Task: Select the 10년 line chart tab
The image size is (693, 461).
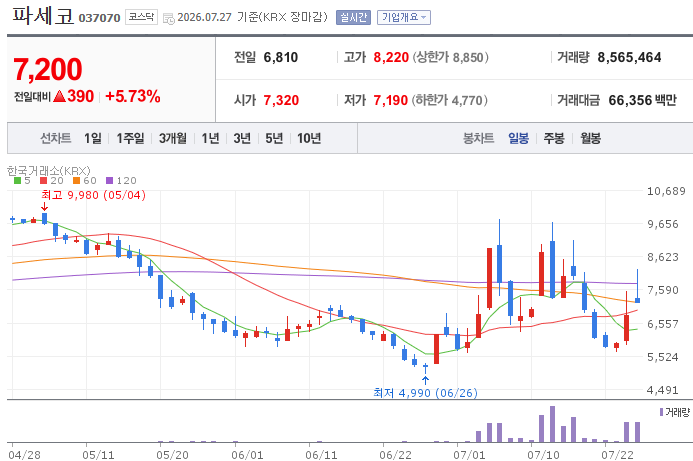Action: [309, 138]
